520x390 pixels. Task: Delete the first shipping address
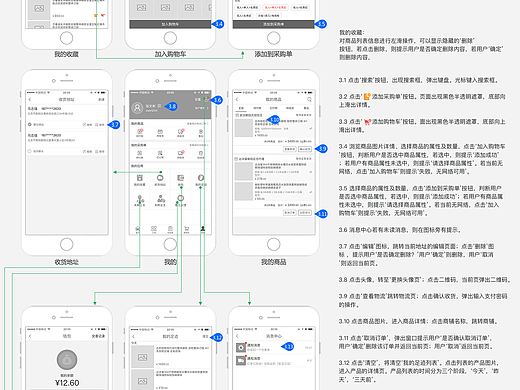100,124
